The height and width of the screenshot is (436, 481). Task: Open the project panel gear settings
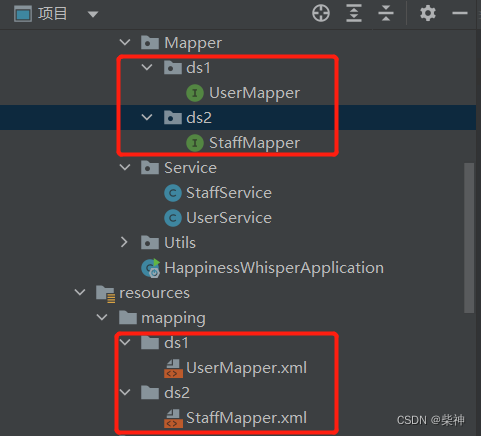coord(428,13)
